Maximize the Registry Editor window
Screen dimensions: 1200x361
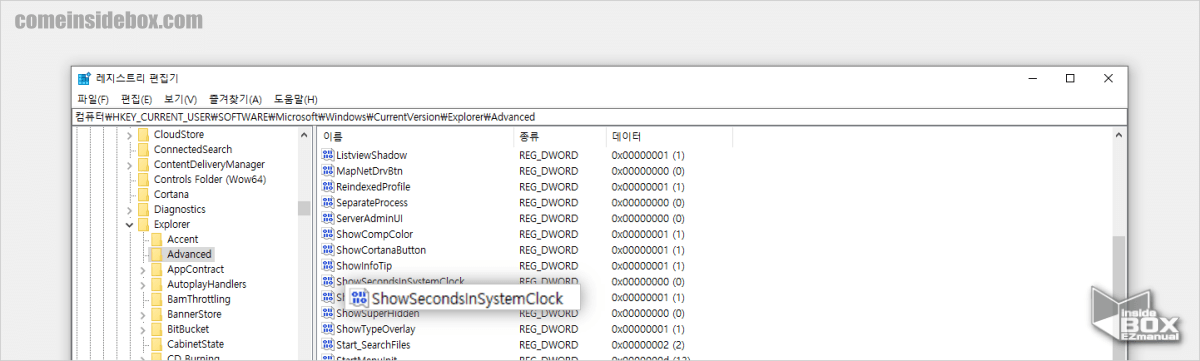click(1070, 78)
